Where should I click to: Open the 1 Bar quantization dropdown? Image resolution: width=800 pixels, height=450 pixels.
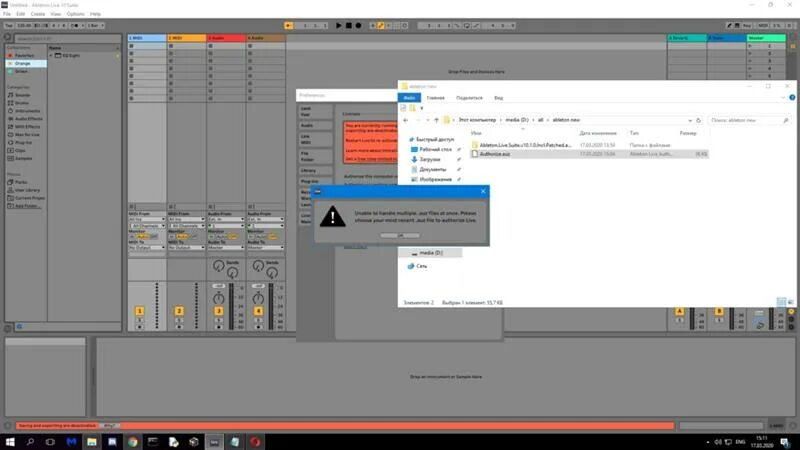(x=95, y=26)
